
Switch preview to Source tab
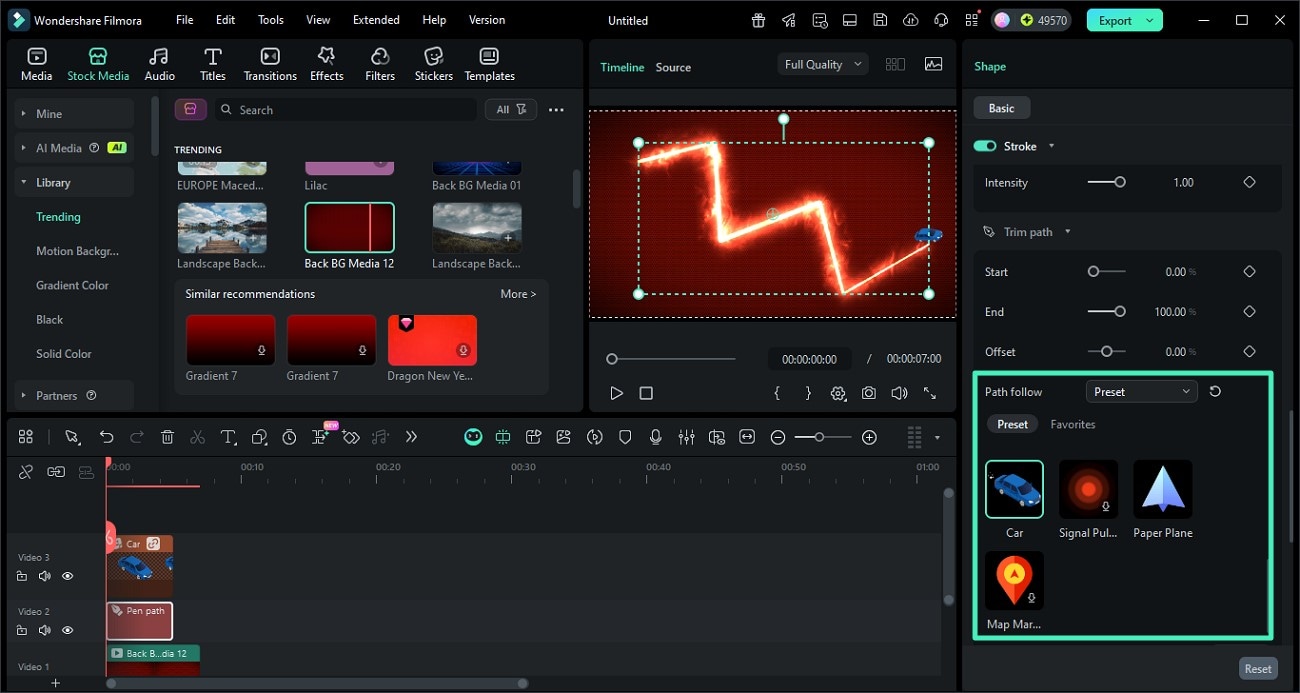pos(673,67)
